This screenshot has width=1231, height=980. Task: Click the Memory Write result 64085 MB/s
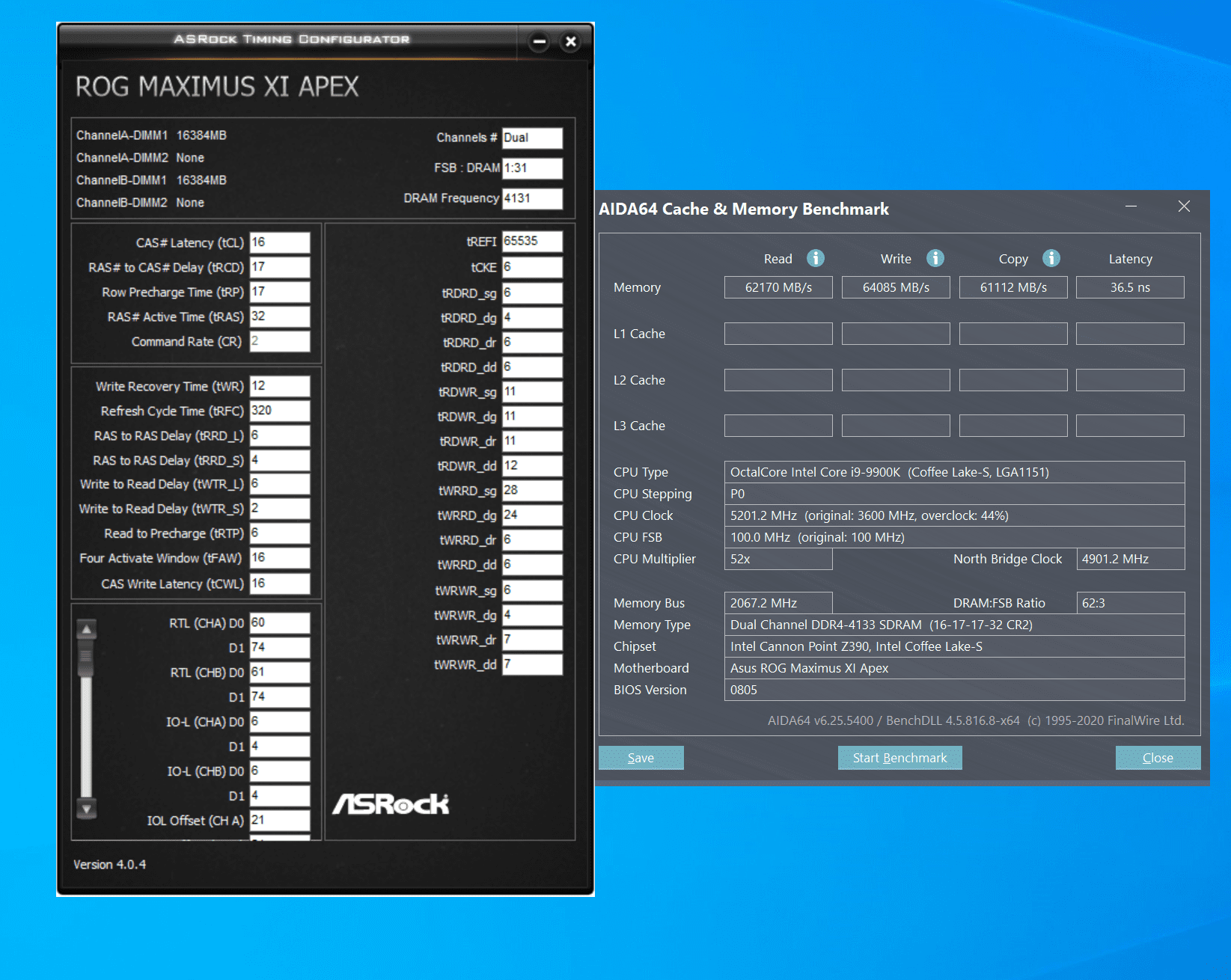pos(896,287)
